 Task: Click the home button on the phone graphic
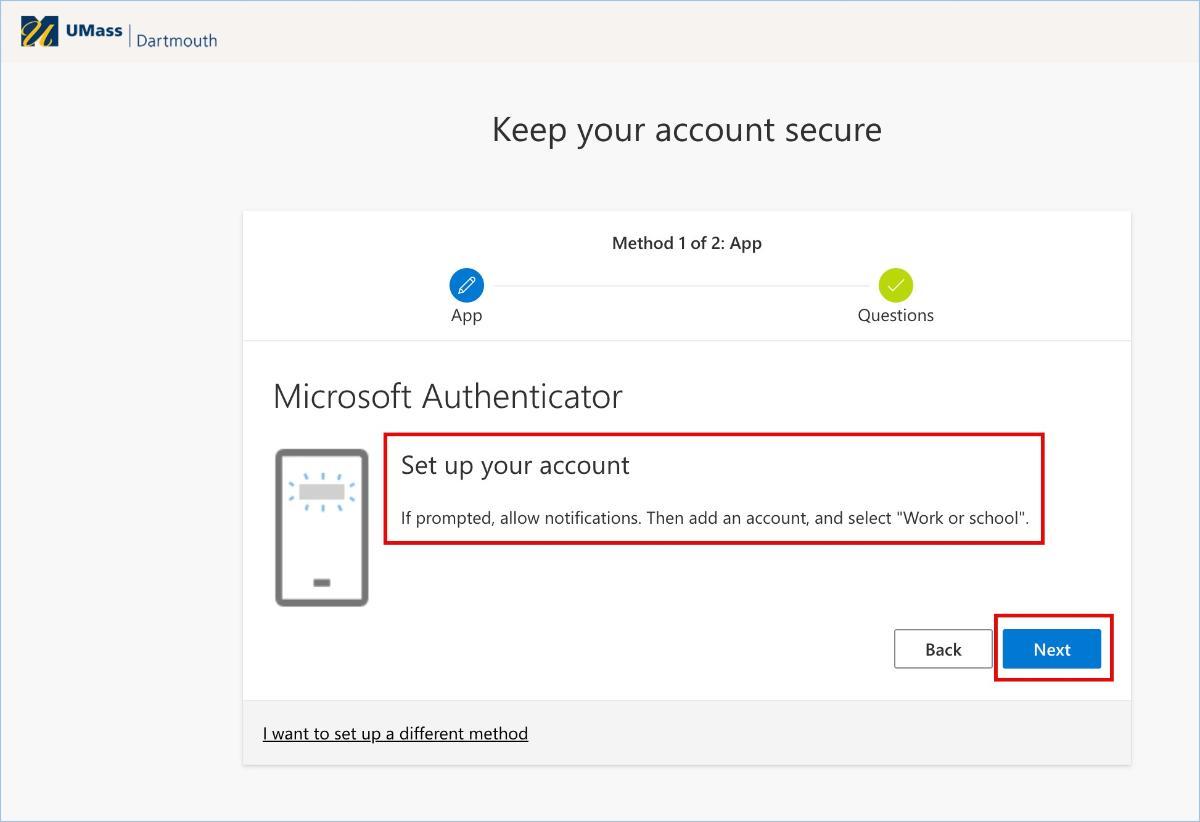(x=322, y=582)
